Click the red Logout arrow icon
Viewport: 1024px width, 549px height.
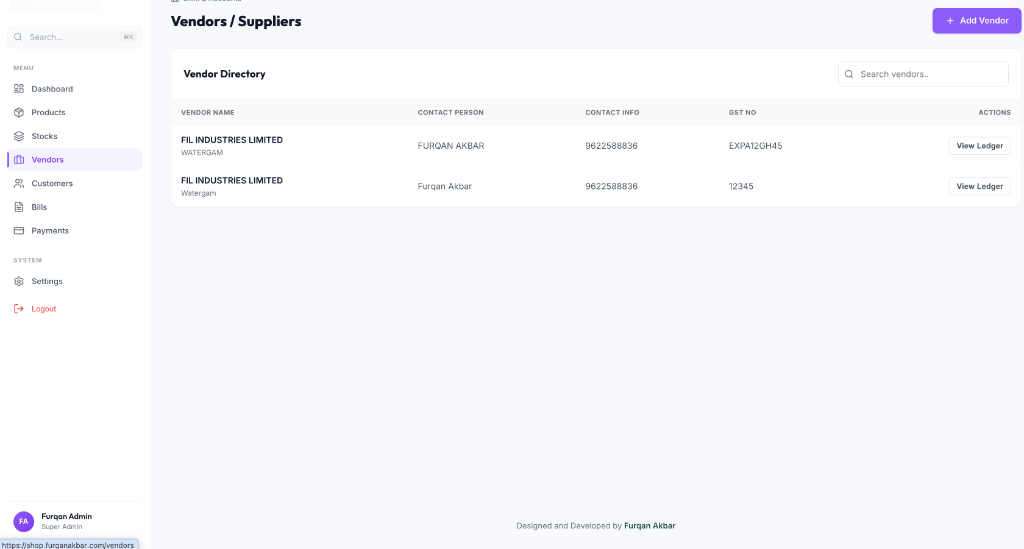pos(19,309)
